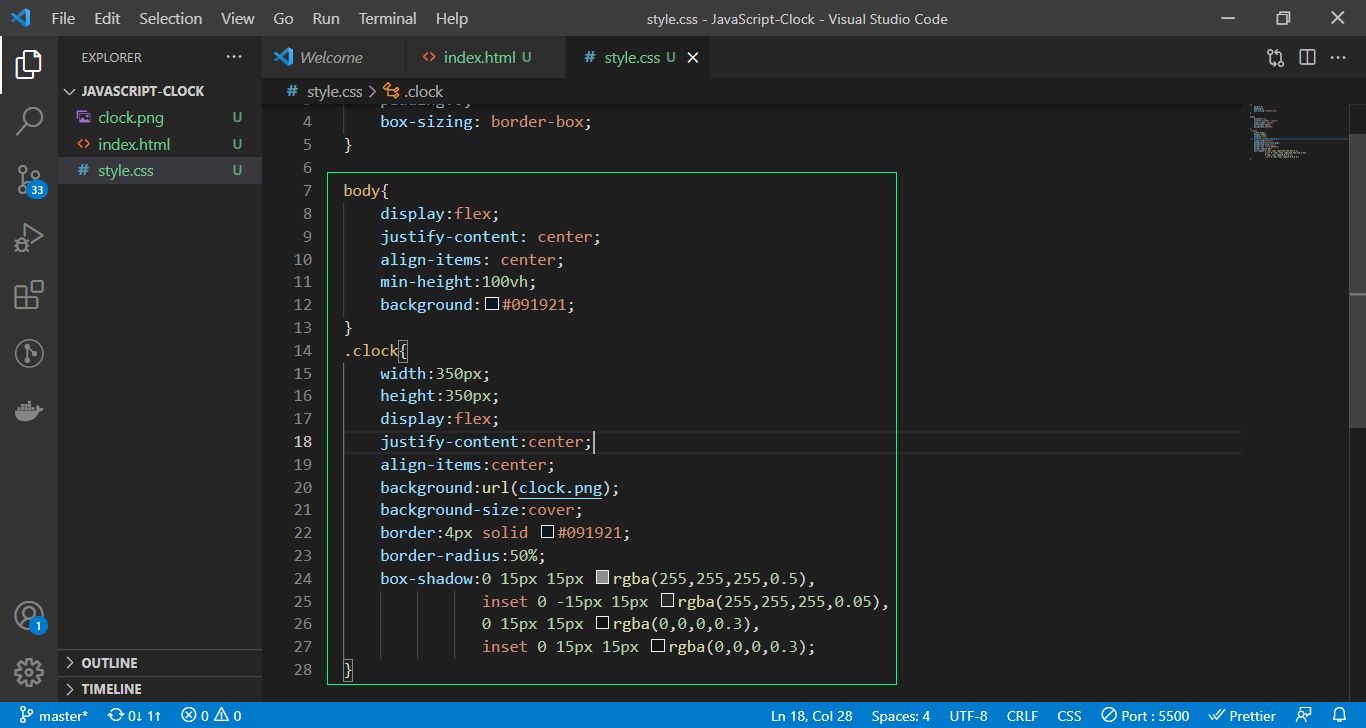Click CSS language mode selector
The image size is (1366, 728).
pos(1069,716)
